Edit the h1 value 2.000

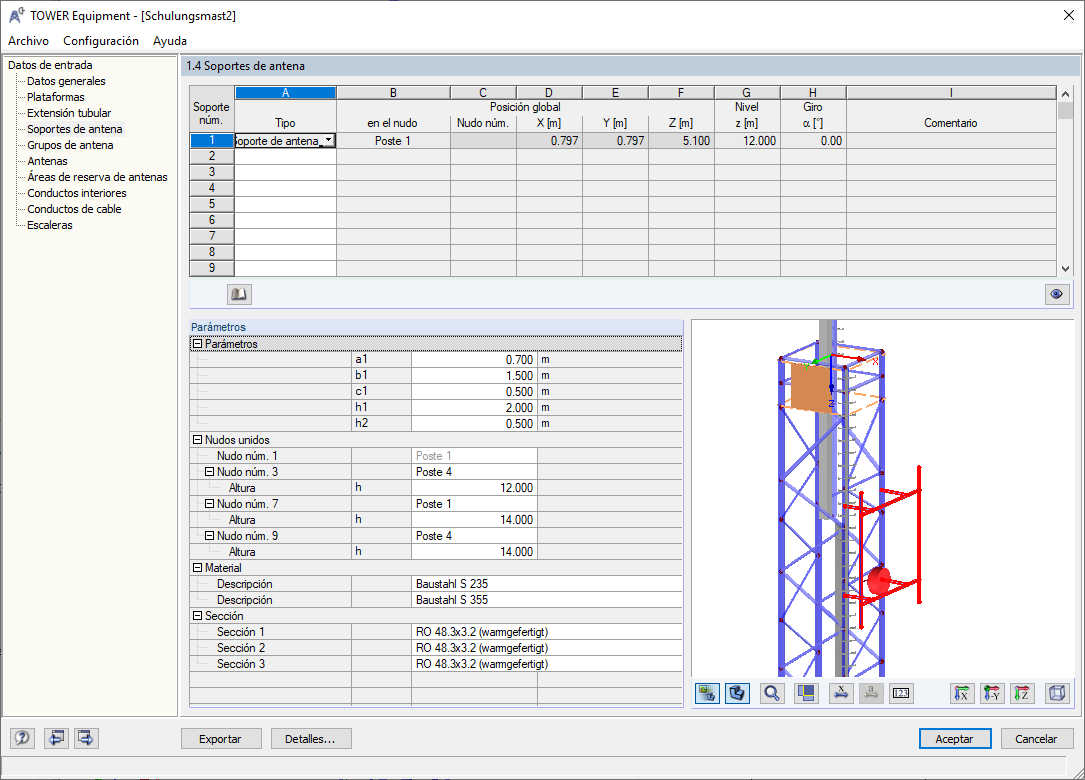(474, 408)
